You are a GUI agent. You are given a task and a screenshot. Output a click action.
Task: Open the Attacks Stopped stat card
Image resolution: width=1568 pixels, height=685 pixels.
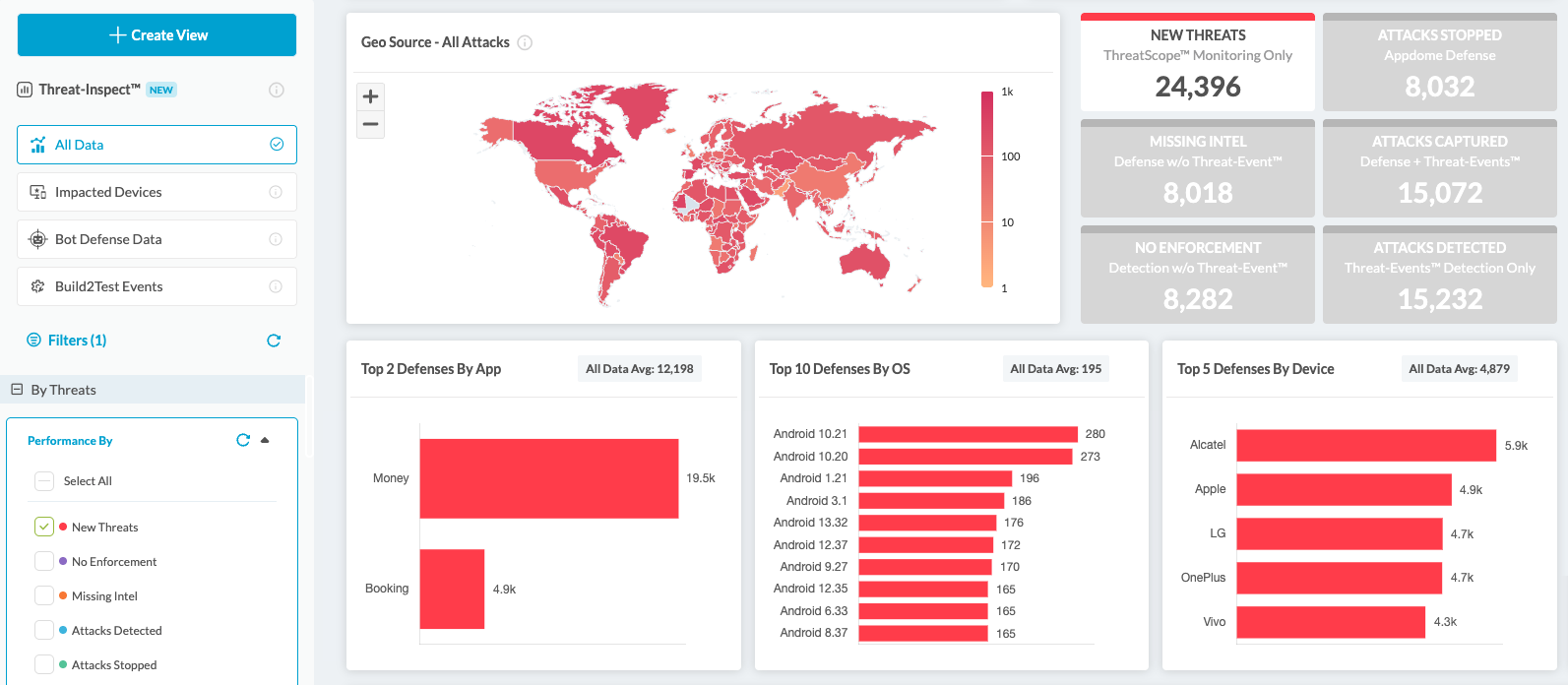click(x=1439, y=63)
